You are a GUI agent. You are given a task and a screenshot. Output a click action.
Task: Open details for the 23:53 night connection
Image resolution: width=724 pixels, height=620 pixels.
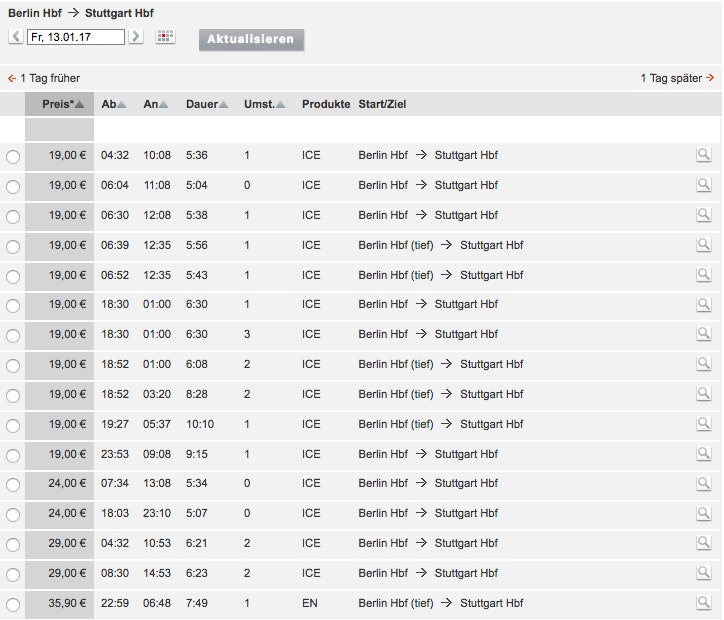[x=704, y=454]
